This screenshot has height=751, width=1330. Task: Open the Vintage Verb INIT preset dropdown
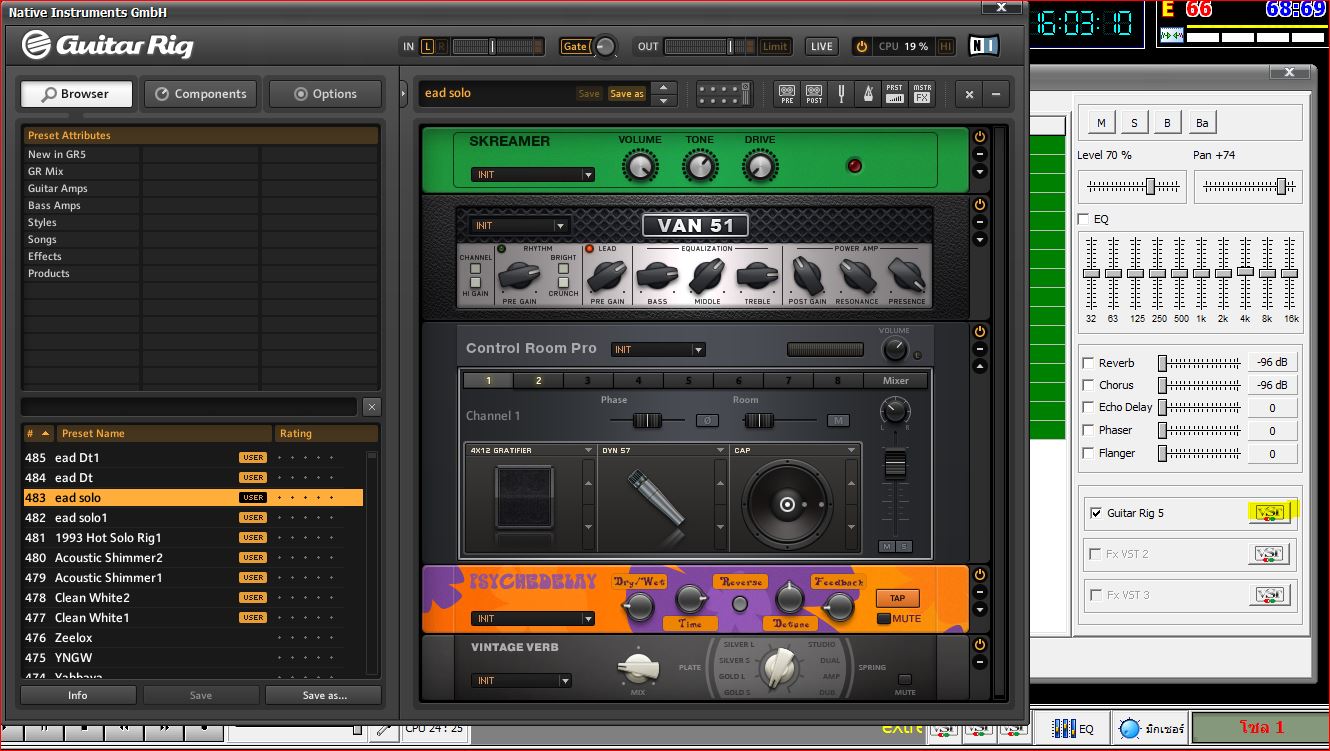pos(521,681)
